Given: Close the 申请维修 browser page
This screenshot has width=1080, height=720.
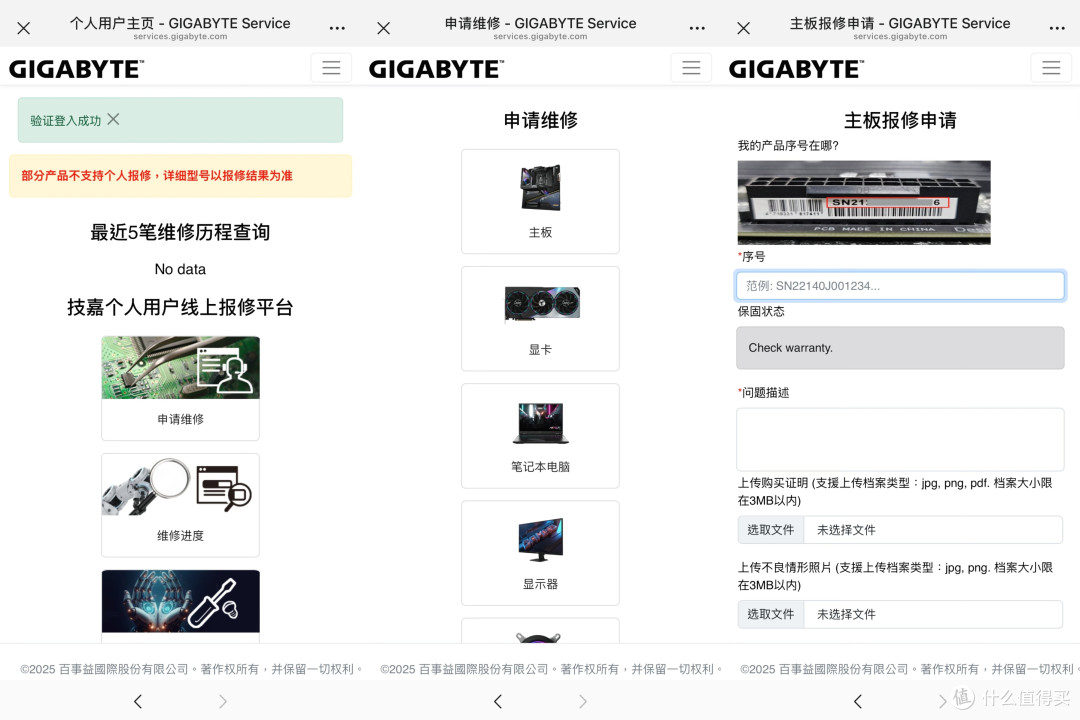Looking at the screenshot, I should (384, 28).
